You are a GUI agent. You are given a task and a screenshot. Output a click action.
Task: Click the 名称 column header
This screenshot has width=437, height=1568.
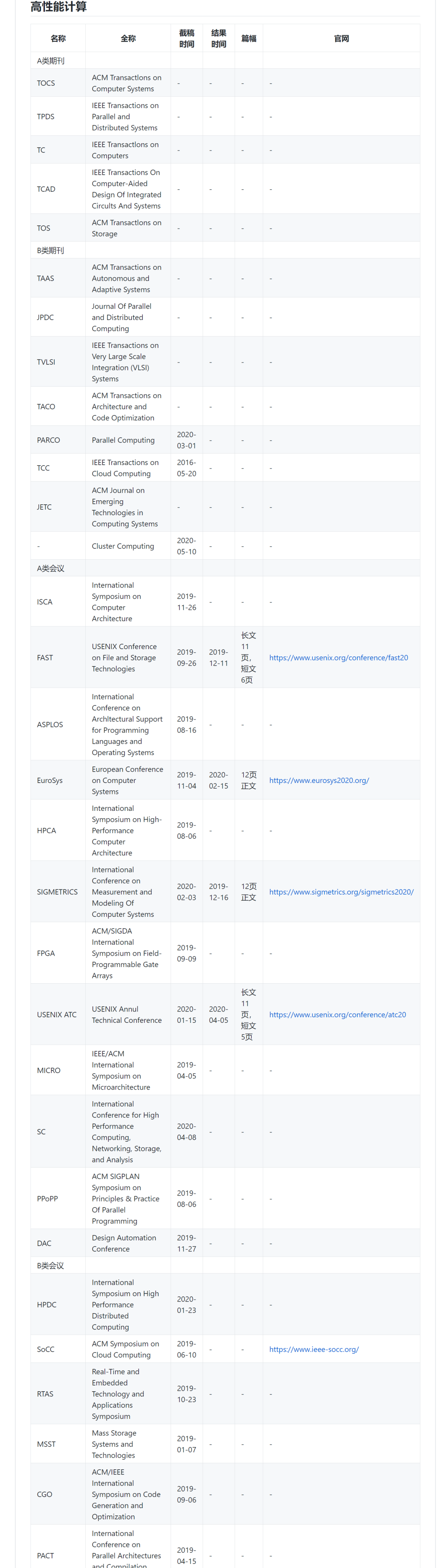pos(58,38)
